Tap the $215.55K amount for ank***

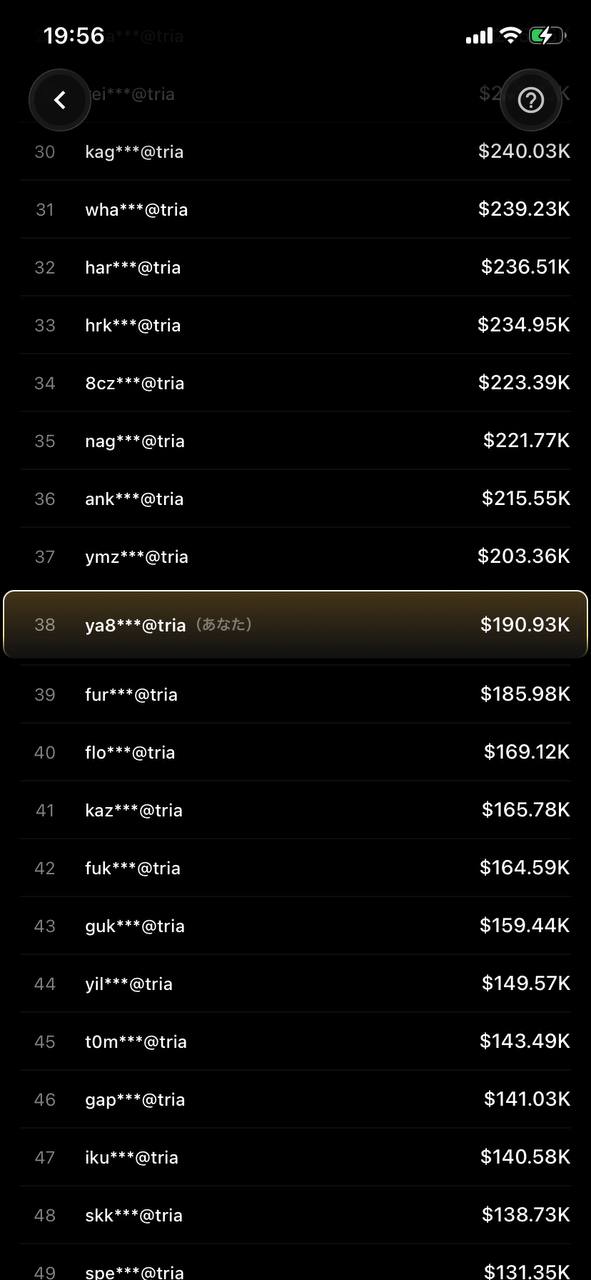[526, 498]
